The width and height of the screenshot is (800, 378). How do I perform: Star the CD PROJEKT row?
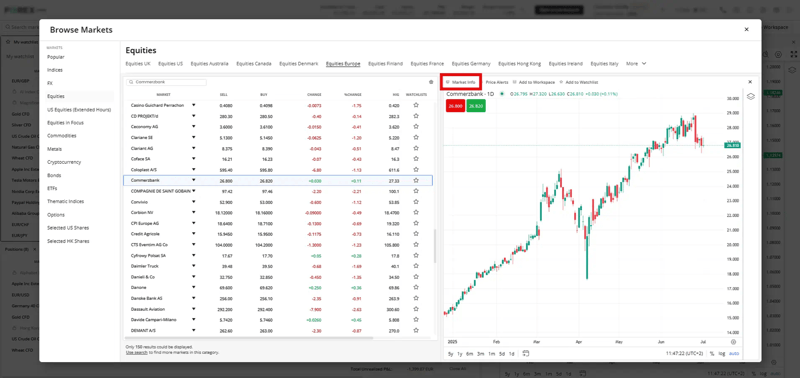pos(416,116)
